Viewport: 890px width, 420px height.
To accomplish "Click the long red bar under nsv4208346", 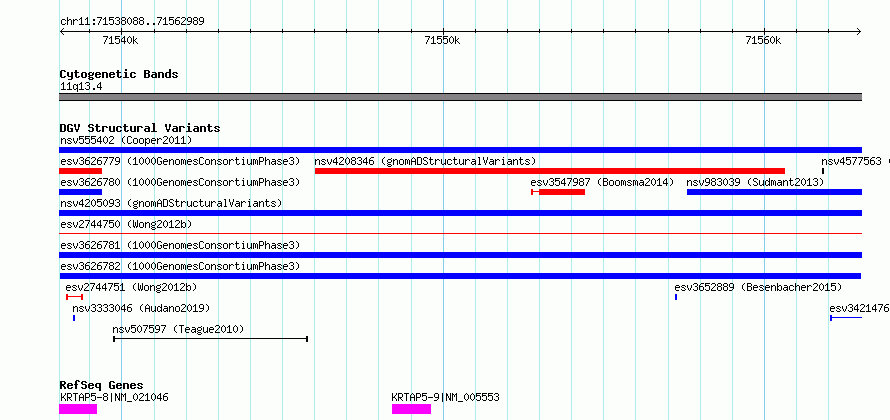I will pyautogui.click(x=550, y=171).
